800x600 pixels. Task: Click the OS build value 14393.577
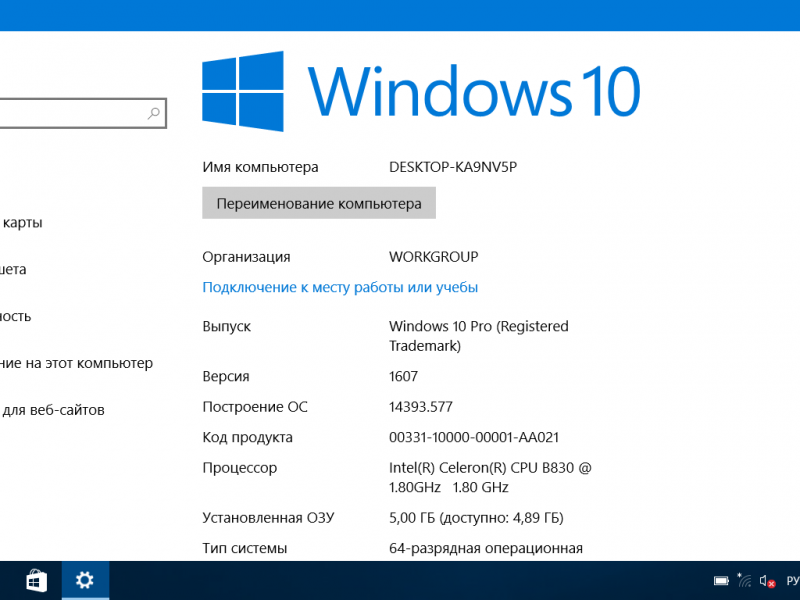pos(420,407)
